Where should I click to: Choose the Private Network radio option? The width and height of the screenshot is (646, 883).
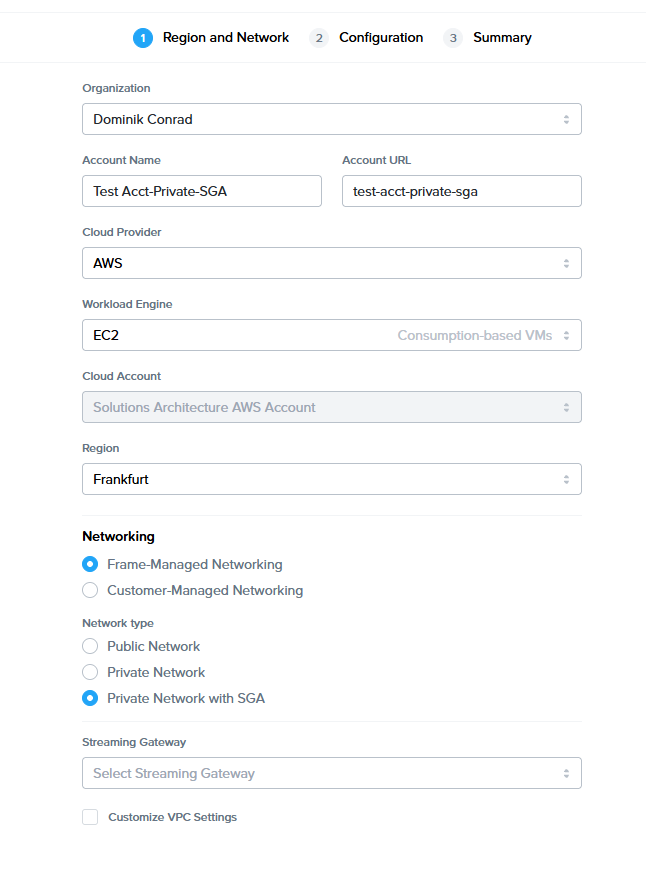point(90,672)
